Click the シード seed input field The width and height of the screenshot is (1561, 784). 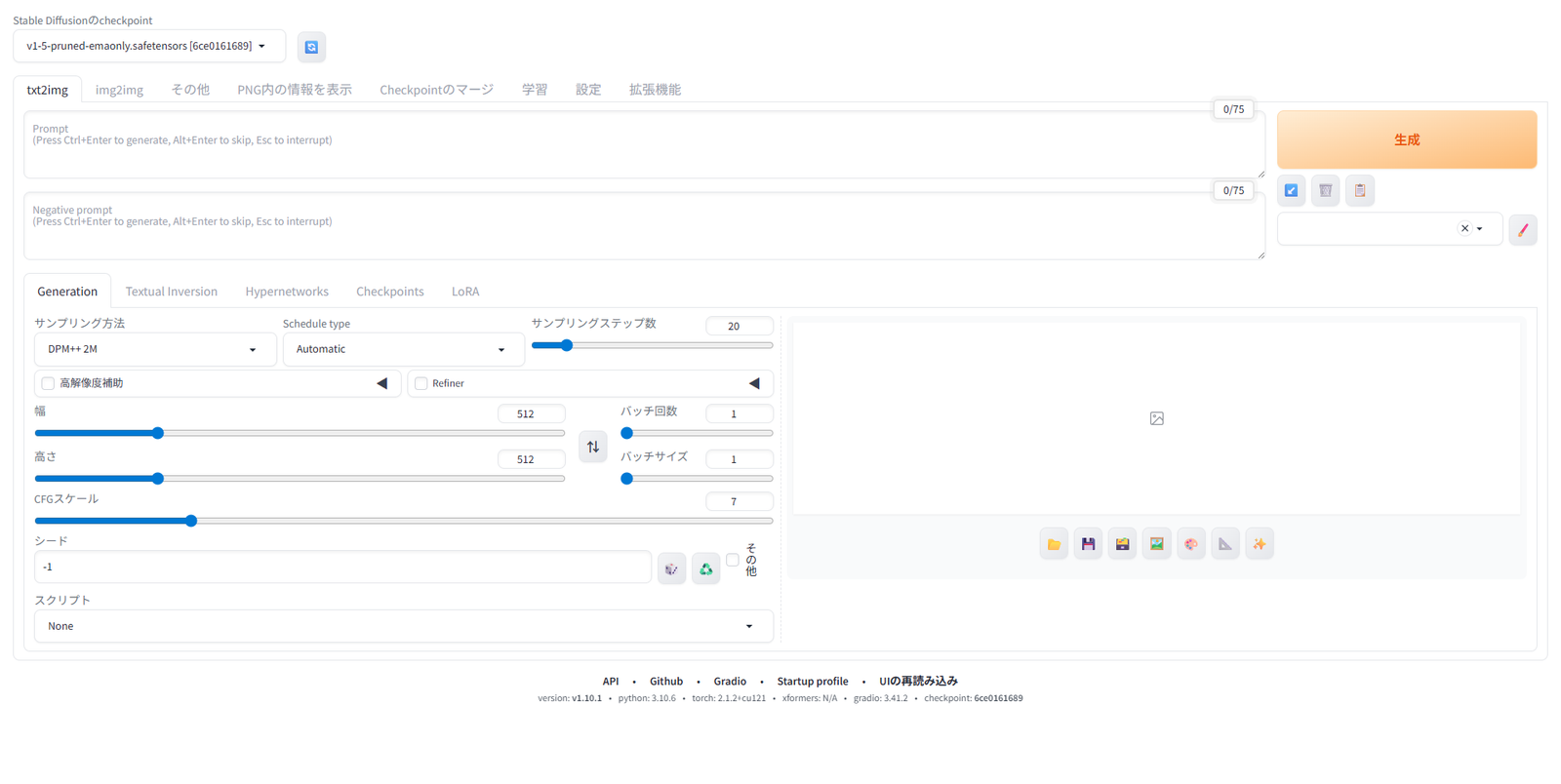pyautogui.click(x=342, y=567)
